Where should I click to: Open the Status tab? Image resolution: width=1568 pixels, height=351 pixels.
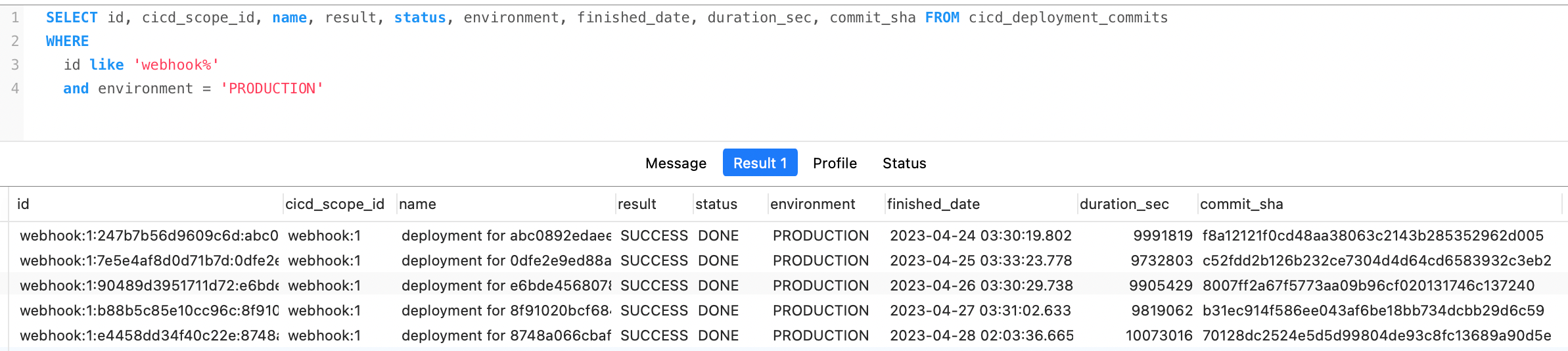click(904, 163)
